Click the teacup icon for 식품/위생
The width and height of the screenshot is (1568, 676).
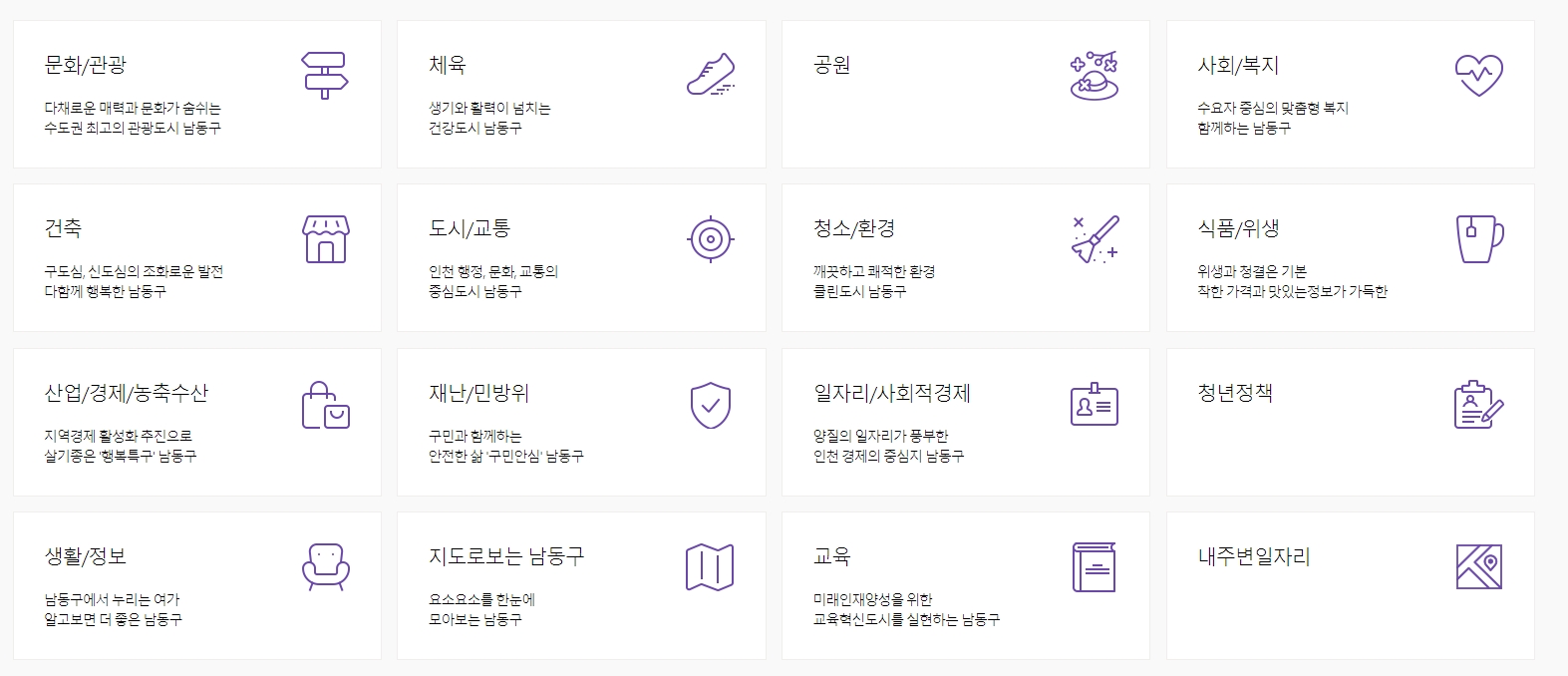(1479, 237)
